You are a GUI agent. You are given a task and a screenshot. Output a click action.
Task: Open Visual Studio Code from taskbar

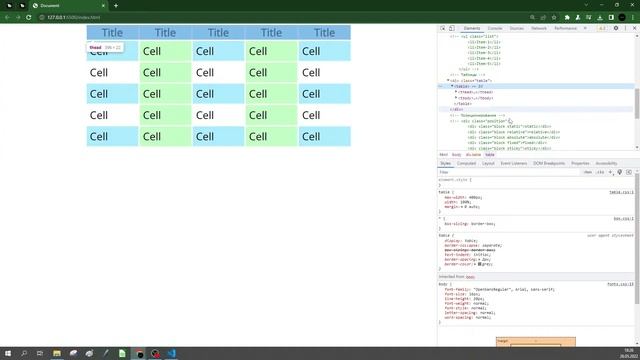tap(171, 353)
